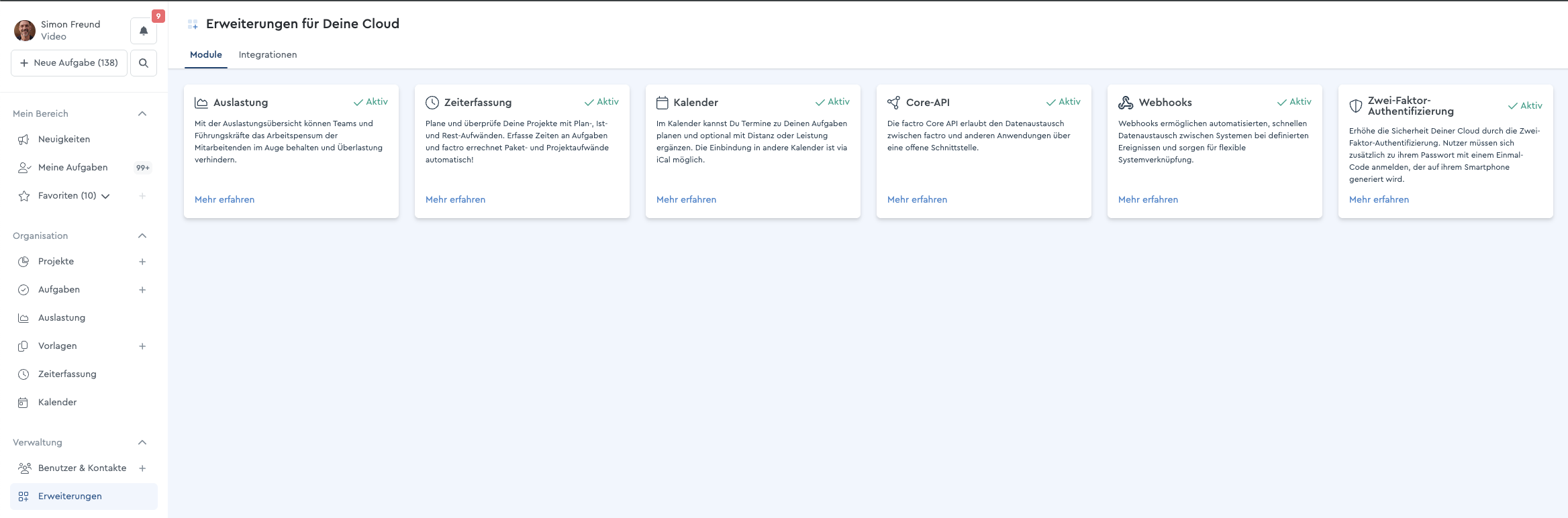
Task: Toggle the Aktiv status on Auslastung card
Action: pyautogui.click(x=371, y=102)
